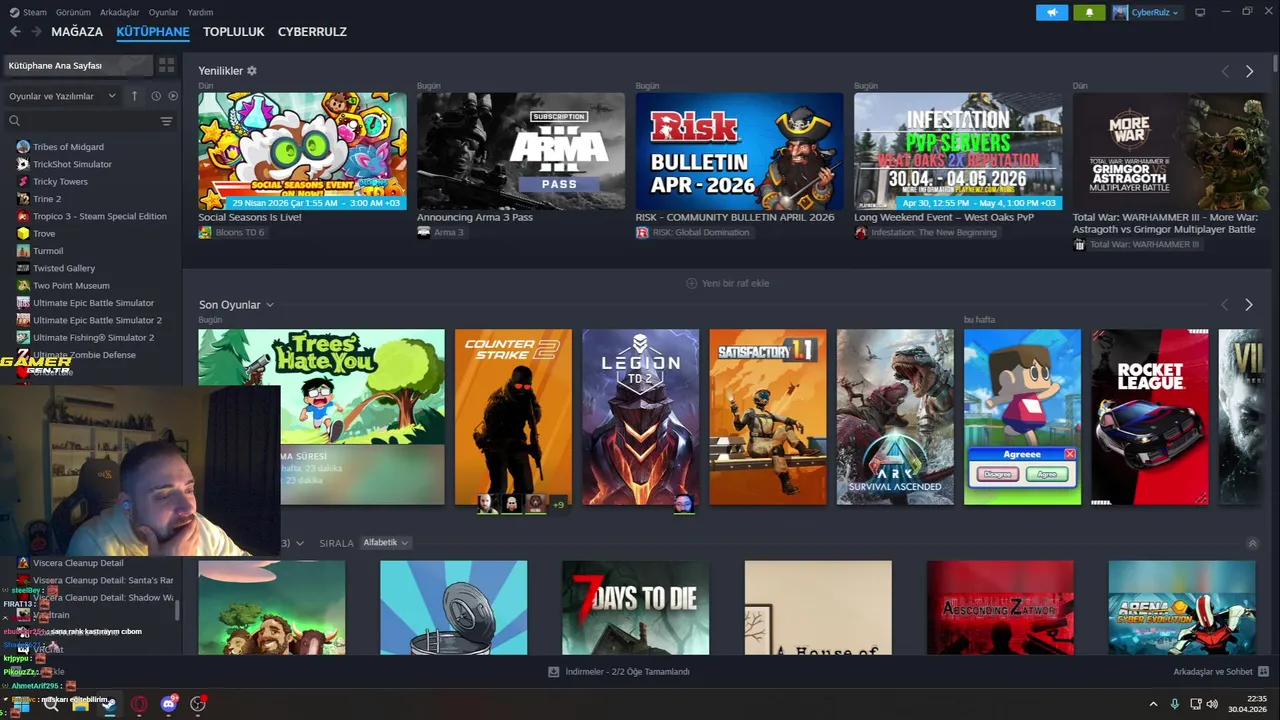Open the Oyunlar menu
The height and width of the screenshot is (720, 1280).
pyautogui.click(x=163, y=12)
